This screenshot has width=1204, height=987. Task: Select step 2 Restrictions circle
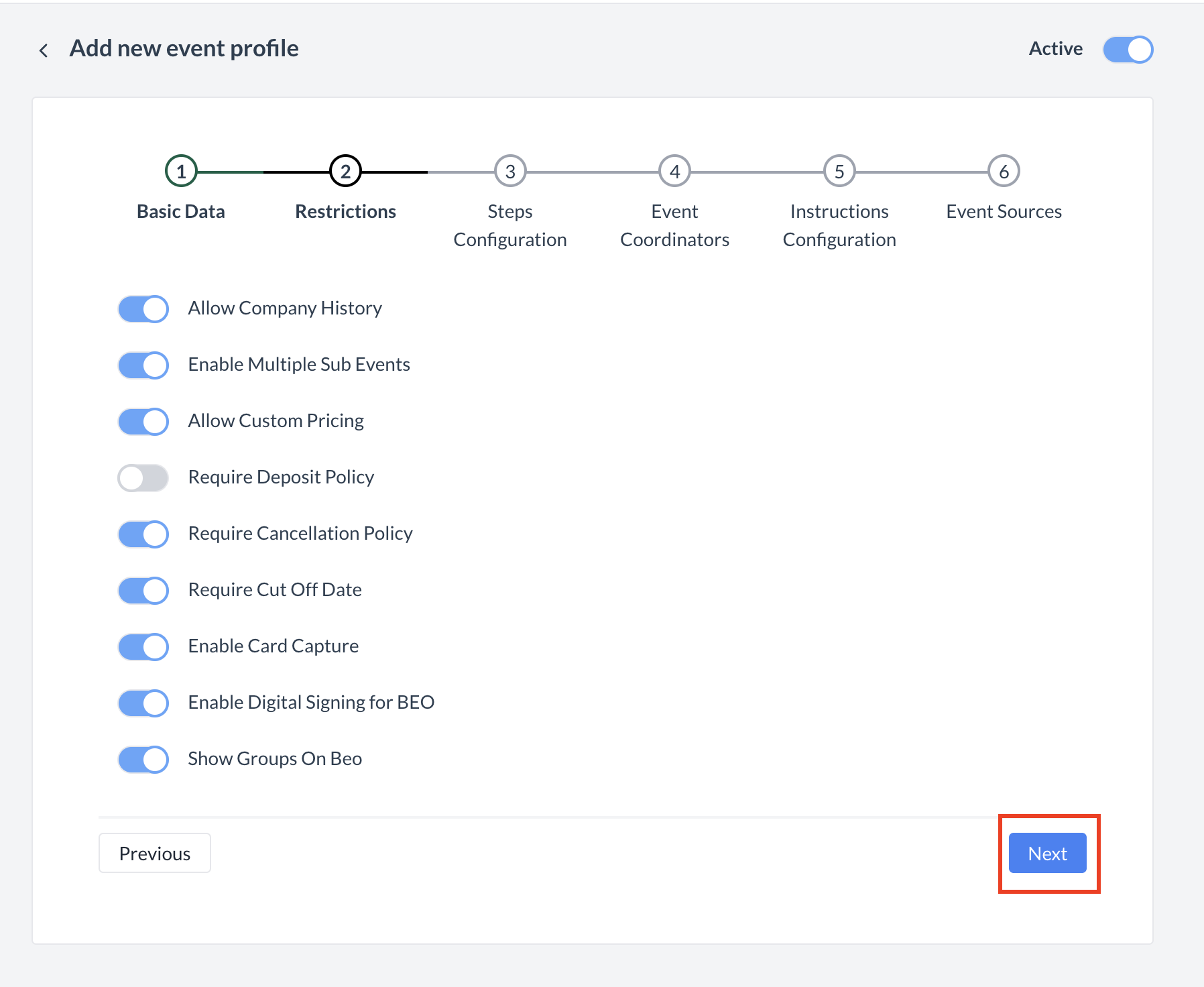[x=345, y=172]
